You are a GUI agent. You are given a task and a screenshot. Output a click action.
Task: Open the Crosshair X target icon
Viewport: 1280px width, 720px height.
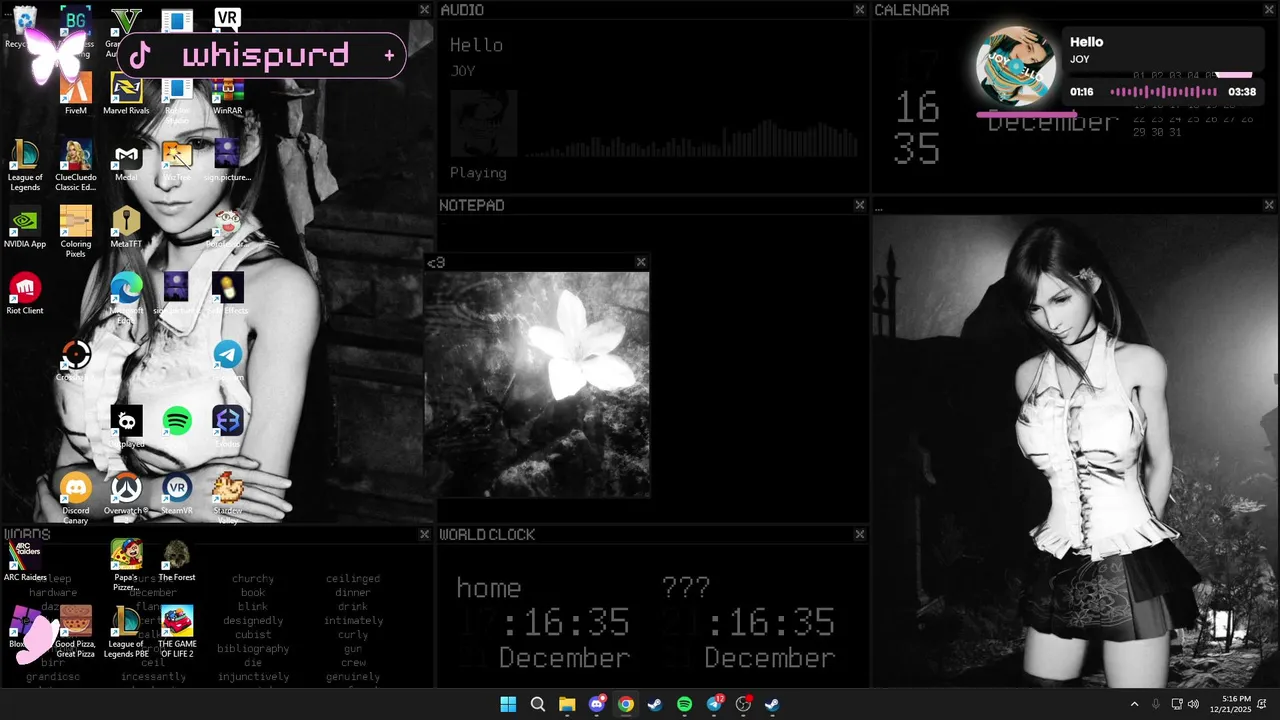click(x=75, y=361)
